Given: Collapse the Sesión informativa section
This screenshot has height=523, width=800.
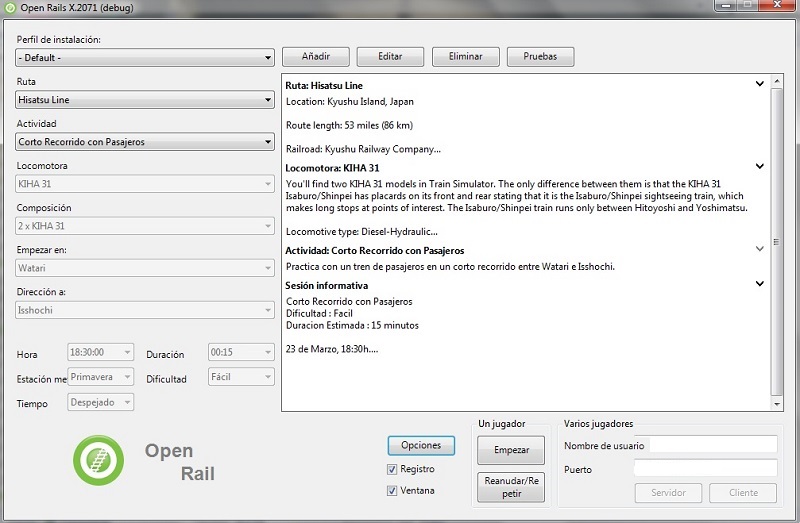Looking at the screenshot, I should pyautogui.click(x=760, y=284).
